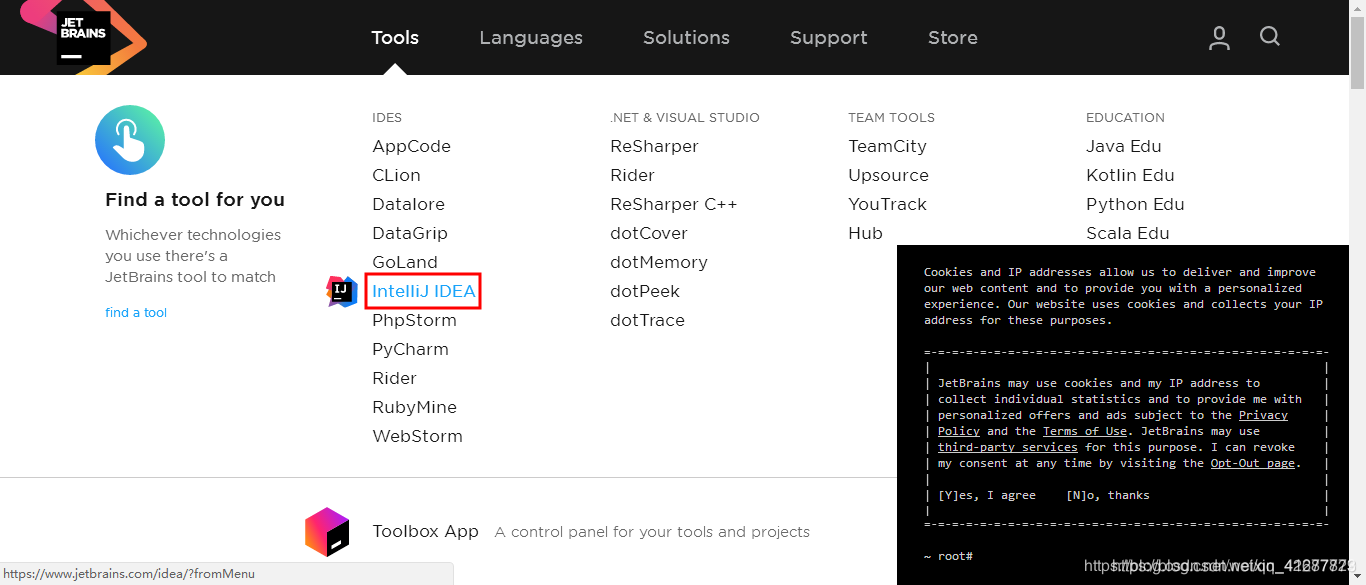1366x585 pixels.
Task: Click '[Y]es, I agree' in cookie notice
Action: pyautogui.click(x=987, y=495)
